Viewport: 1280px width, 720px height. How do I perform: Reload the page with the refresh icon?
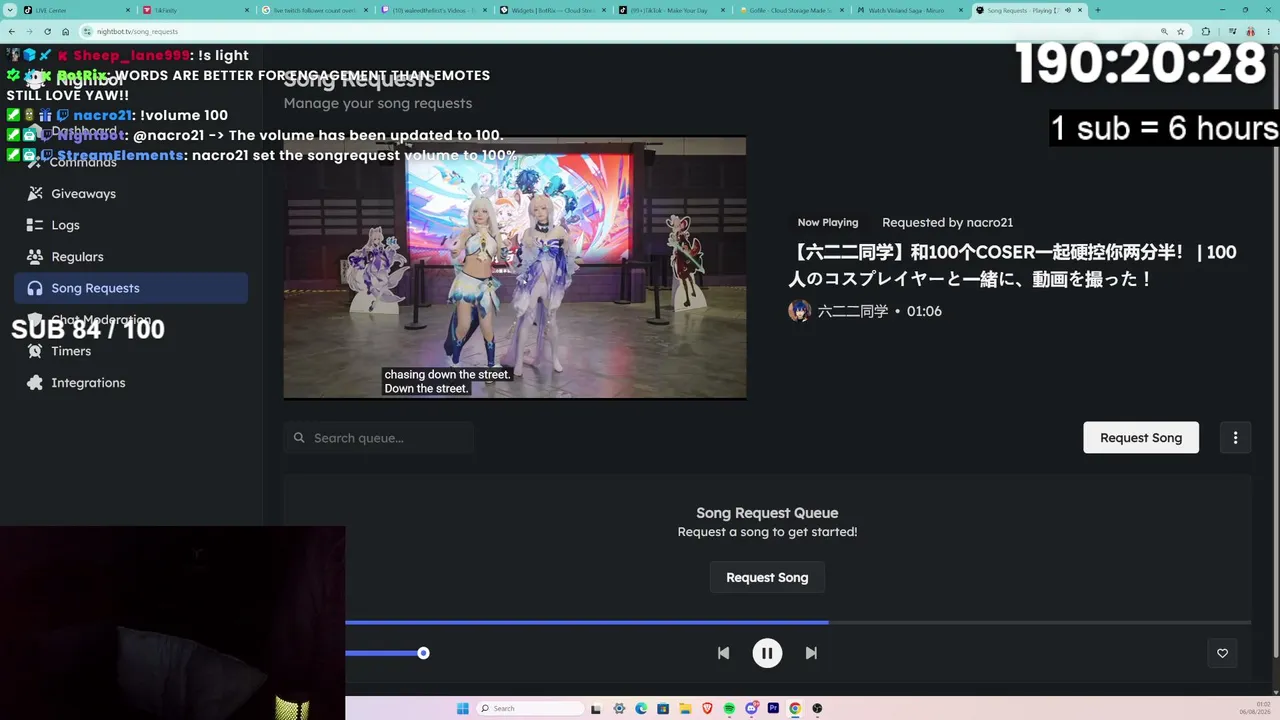click(47, 31)
